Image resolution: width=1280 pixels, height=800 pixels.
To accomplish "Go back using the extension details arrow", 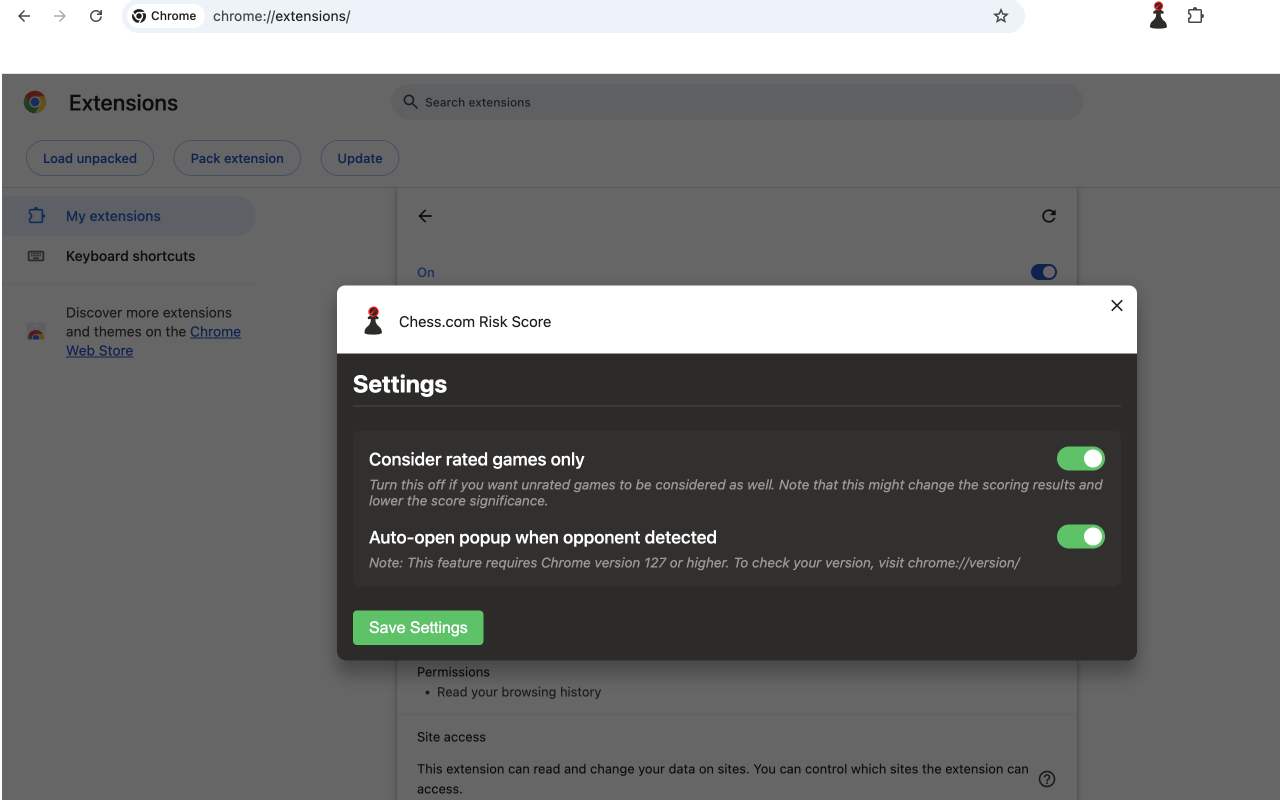I will 425,216.
